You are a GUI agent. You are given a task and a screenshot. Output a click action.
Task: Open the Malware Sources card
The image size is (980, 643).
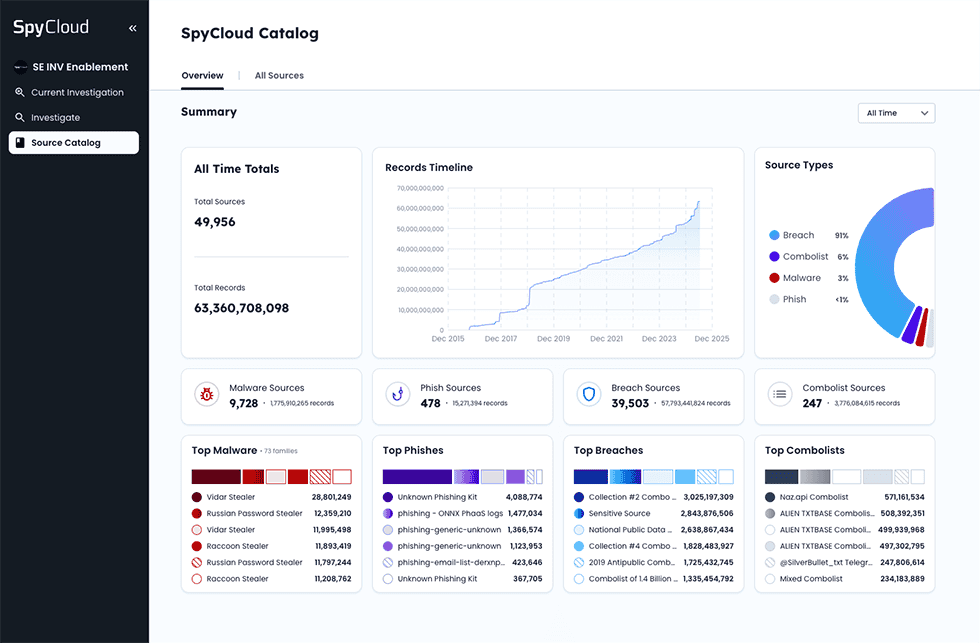tap(271, 396)
